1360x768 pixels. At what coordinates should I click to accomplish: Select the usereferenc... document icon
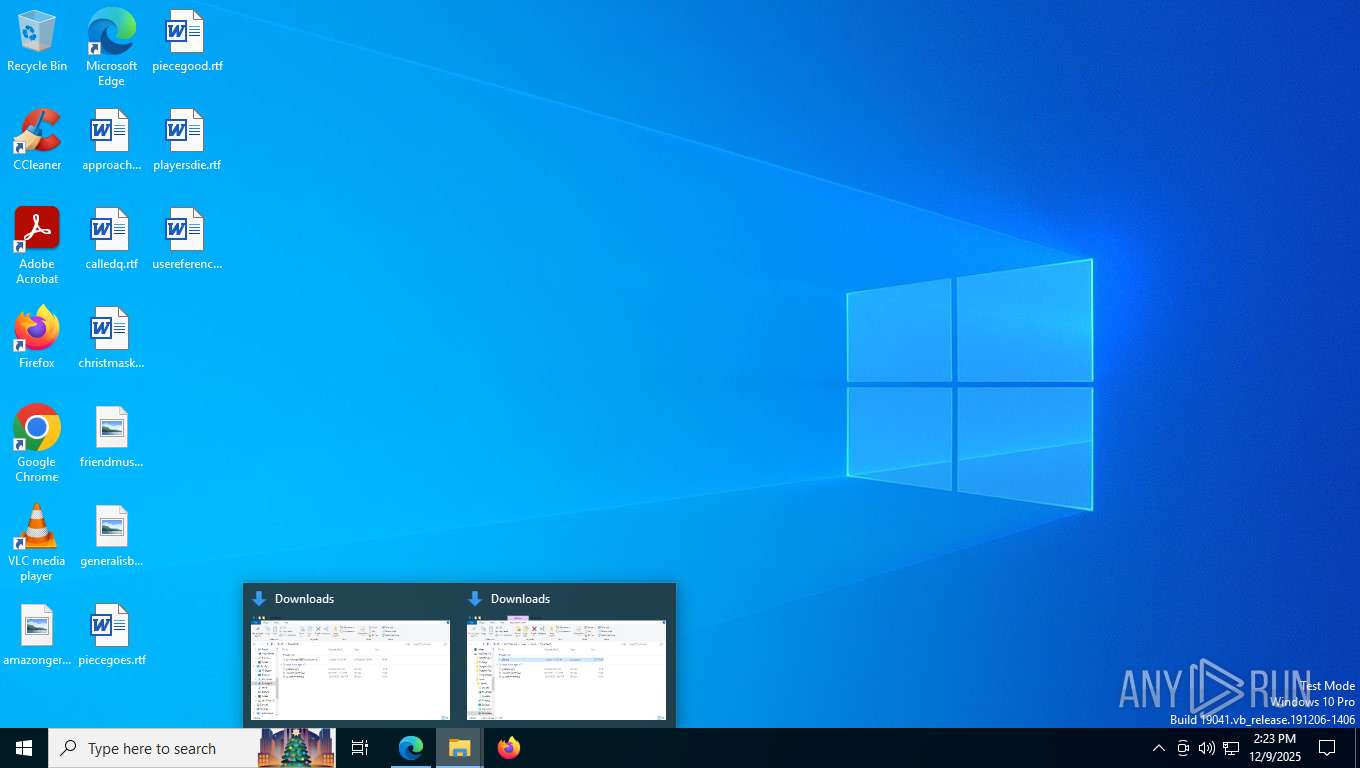click(x=187, y=240)
